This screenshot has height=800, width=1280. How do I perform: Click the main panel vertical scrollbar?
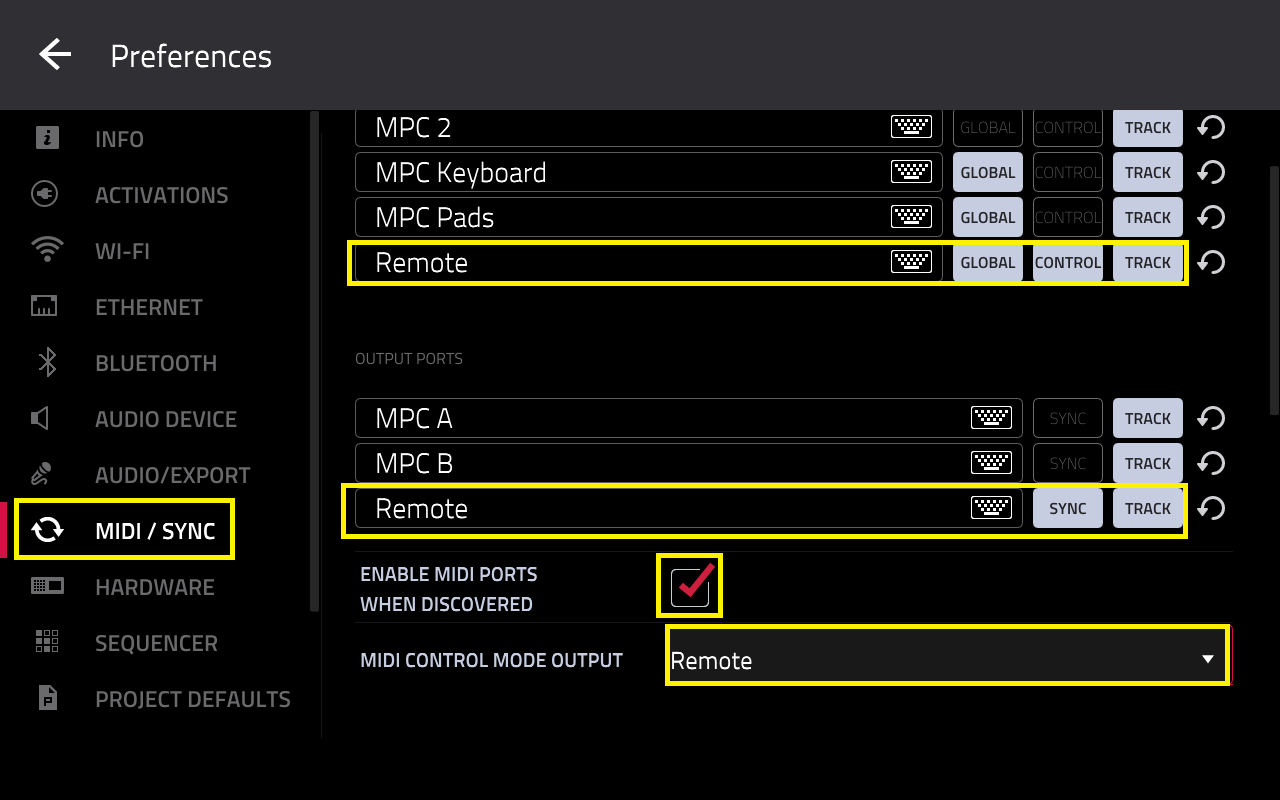[x=1274, y=290]
